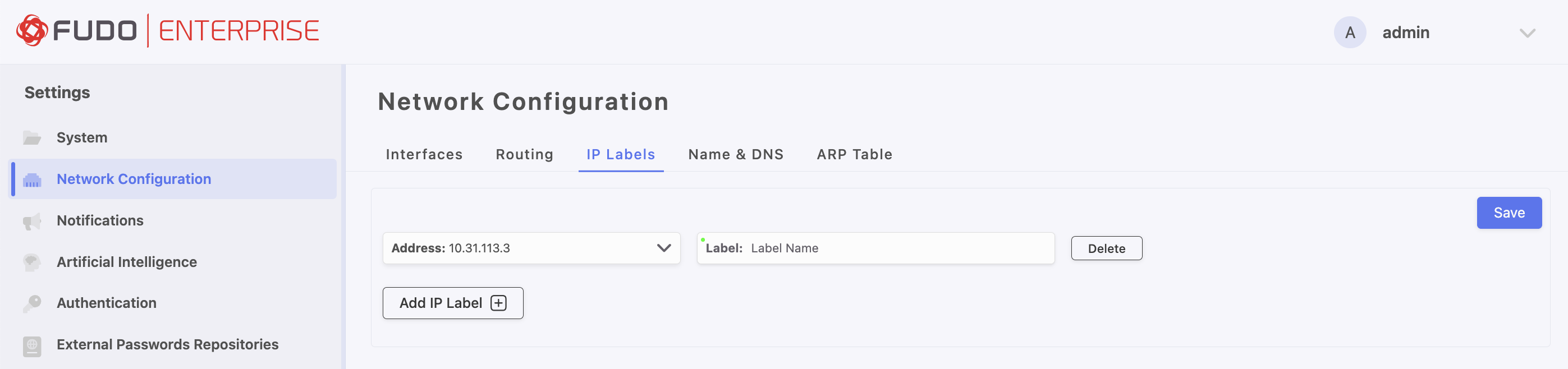This screenshot has width=1568, height=369.
Task: Click the Fudo Enterprise logo
Action: (167, 31)
